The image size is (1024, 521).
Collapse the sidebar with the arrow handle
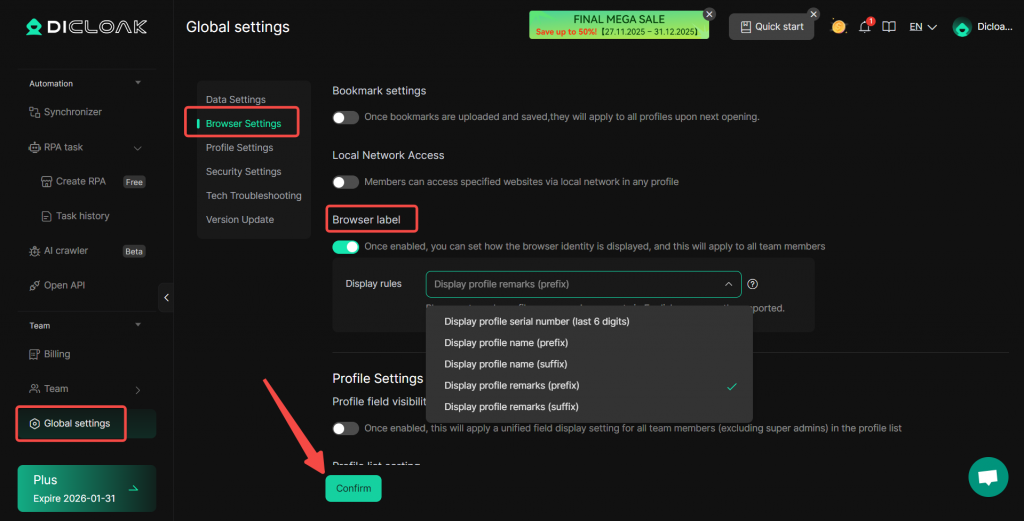166,297
